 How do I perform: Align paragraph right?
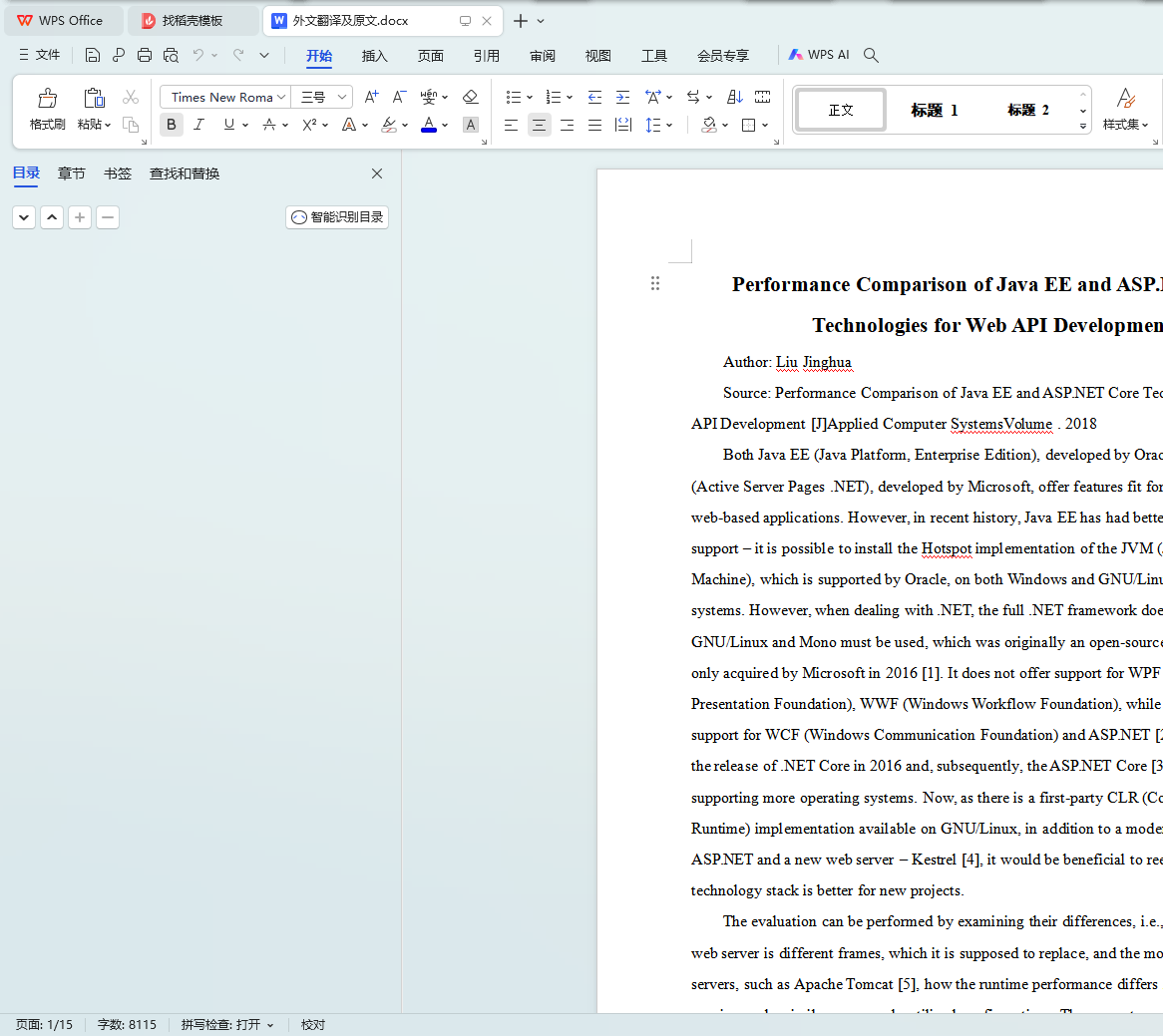click(567, 125)
